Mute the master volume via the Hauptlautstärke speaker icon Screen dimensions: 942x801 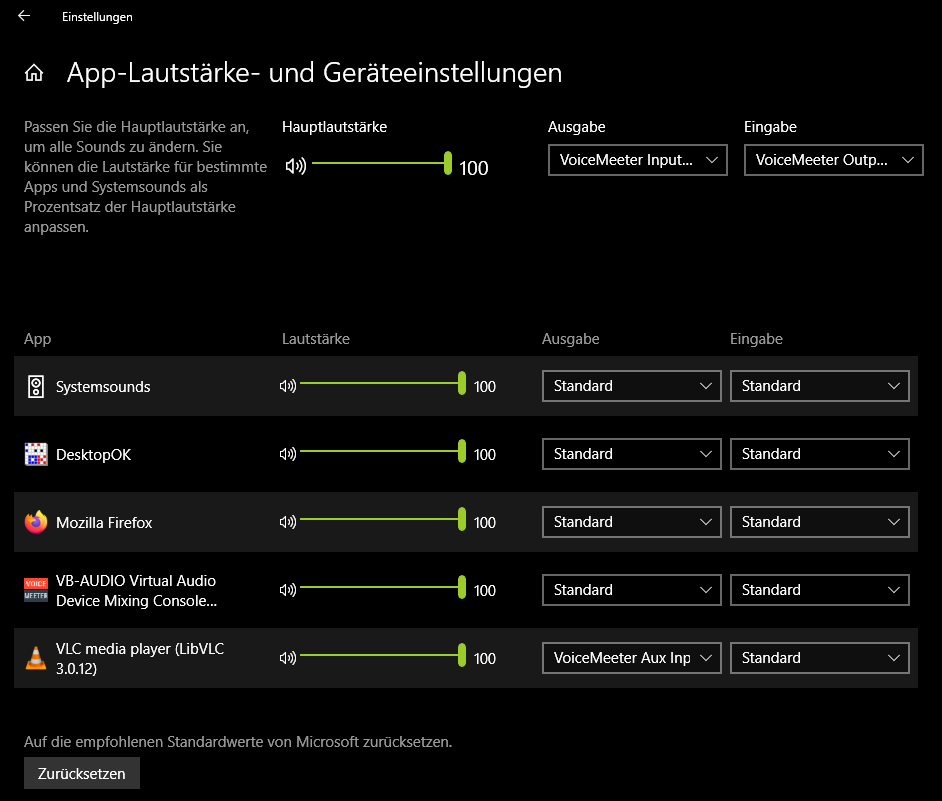[x=296, y=166]
